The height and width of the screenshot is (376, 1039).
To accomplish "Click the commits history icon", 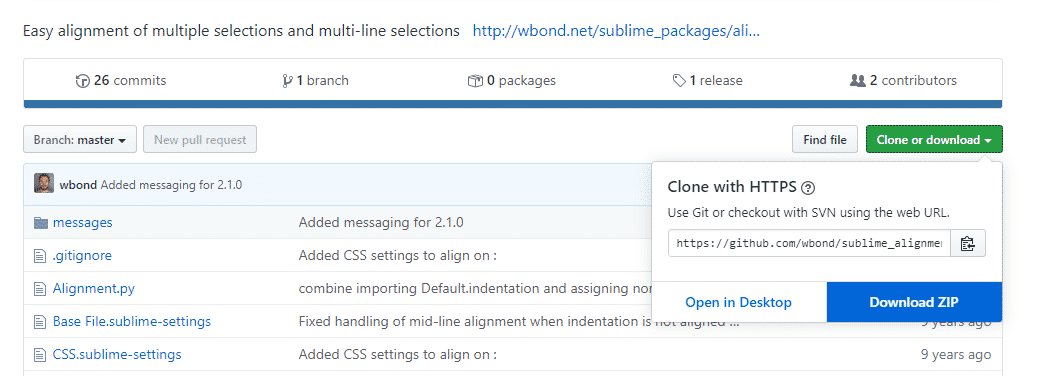I will click(x=83, y=81).
